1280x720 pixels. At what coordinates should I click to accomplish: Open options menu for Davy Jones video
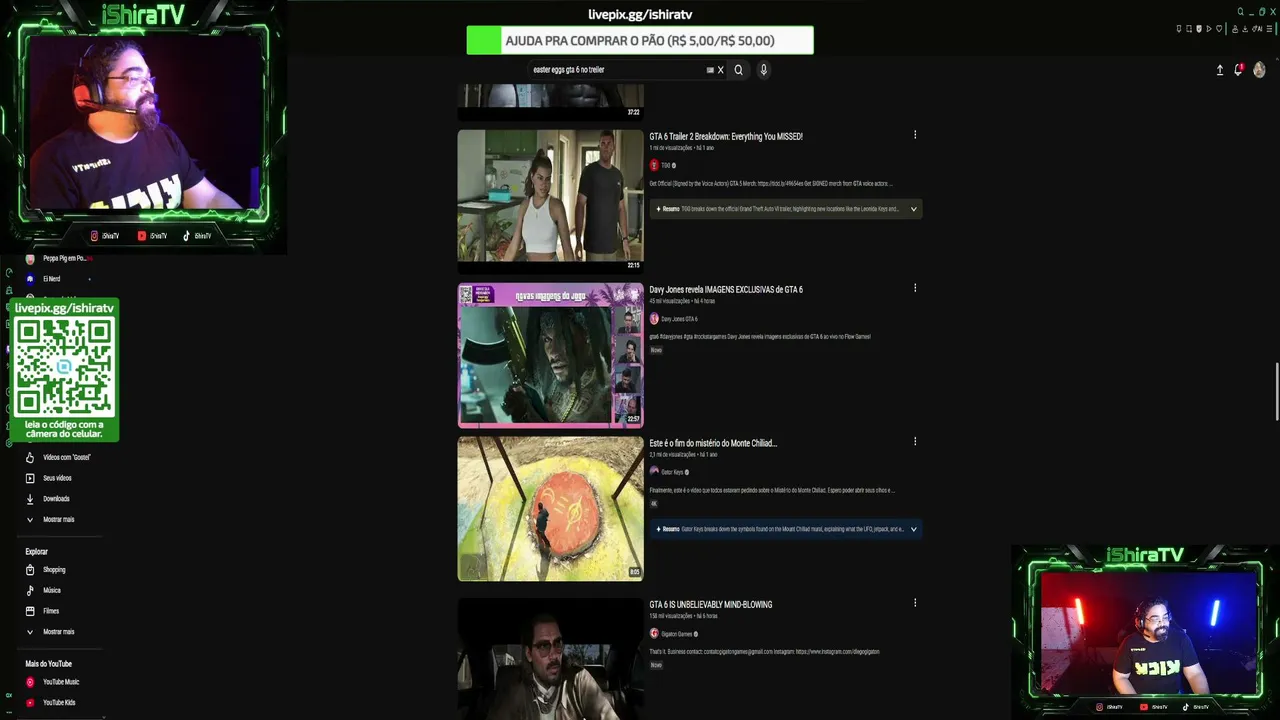click(915, 288)
